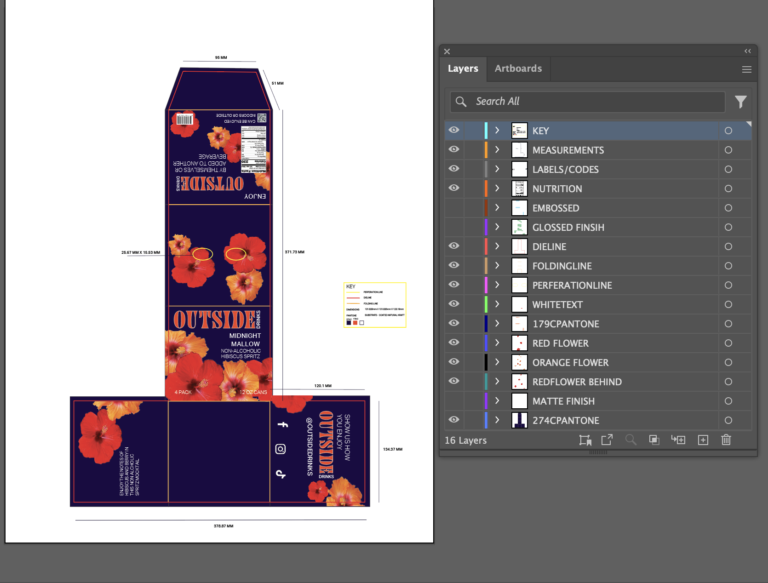Expand the EMBOSSED layer chevron

tap(497, 208)
